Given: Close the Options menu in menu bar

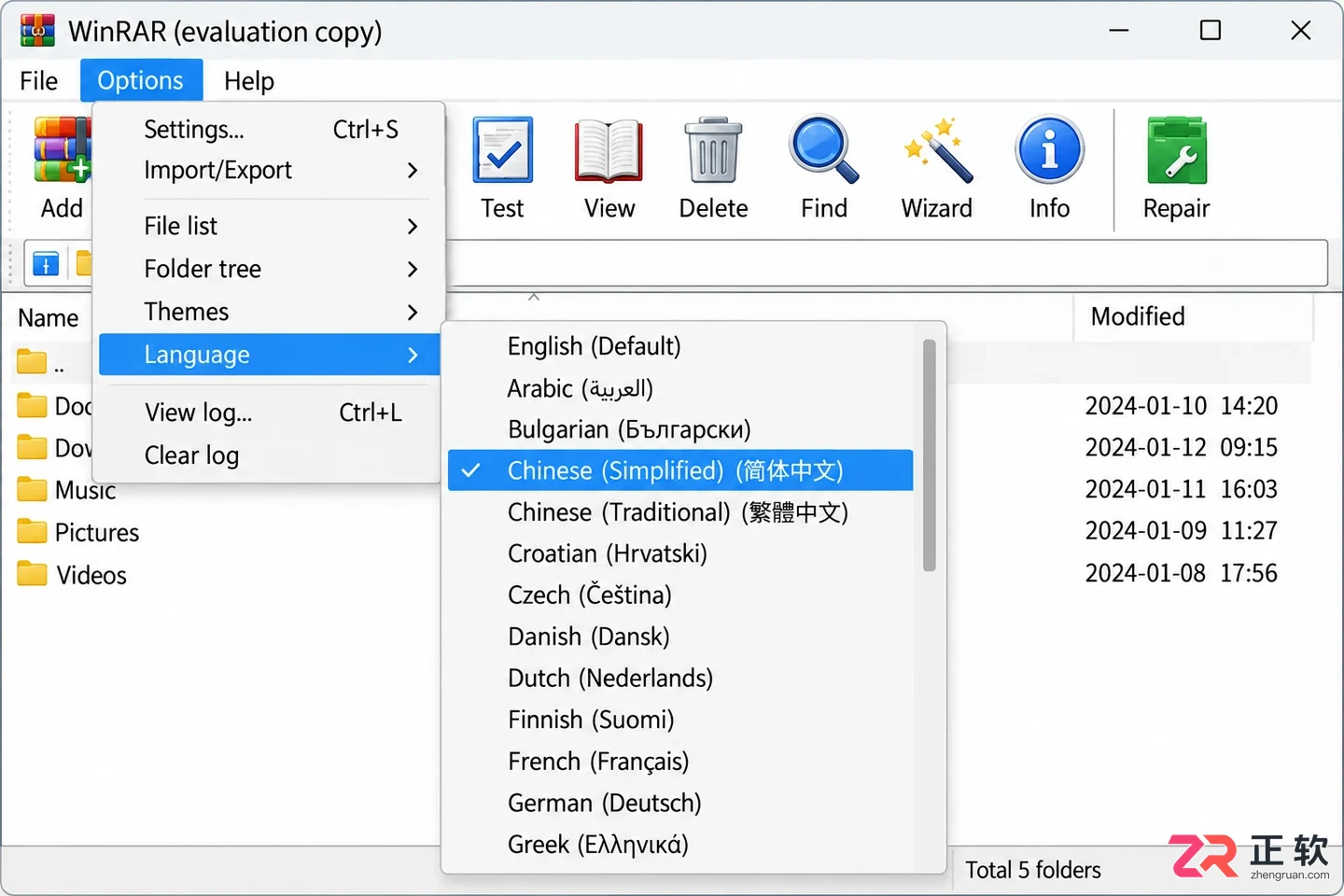Looking at the screenshot, I should [141, 81].
